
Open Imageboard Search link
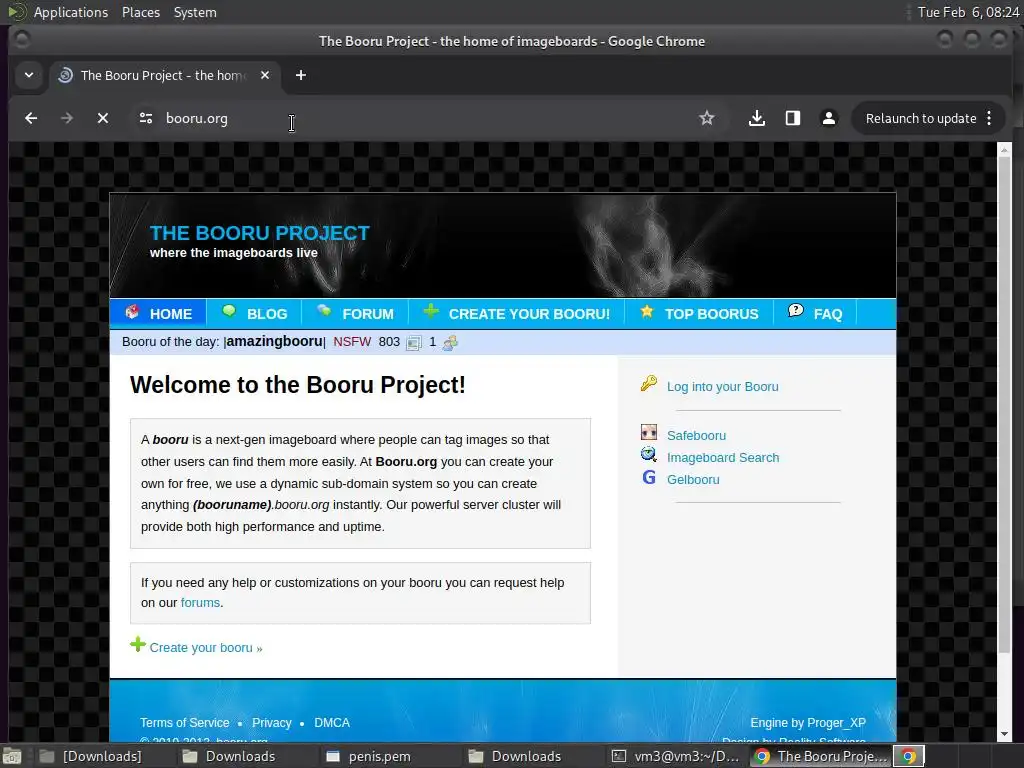[x=723, y=458]
